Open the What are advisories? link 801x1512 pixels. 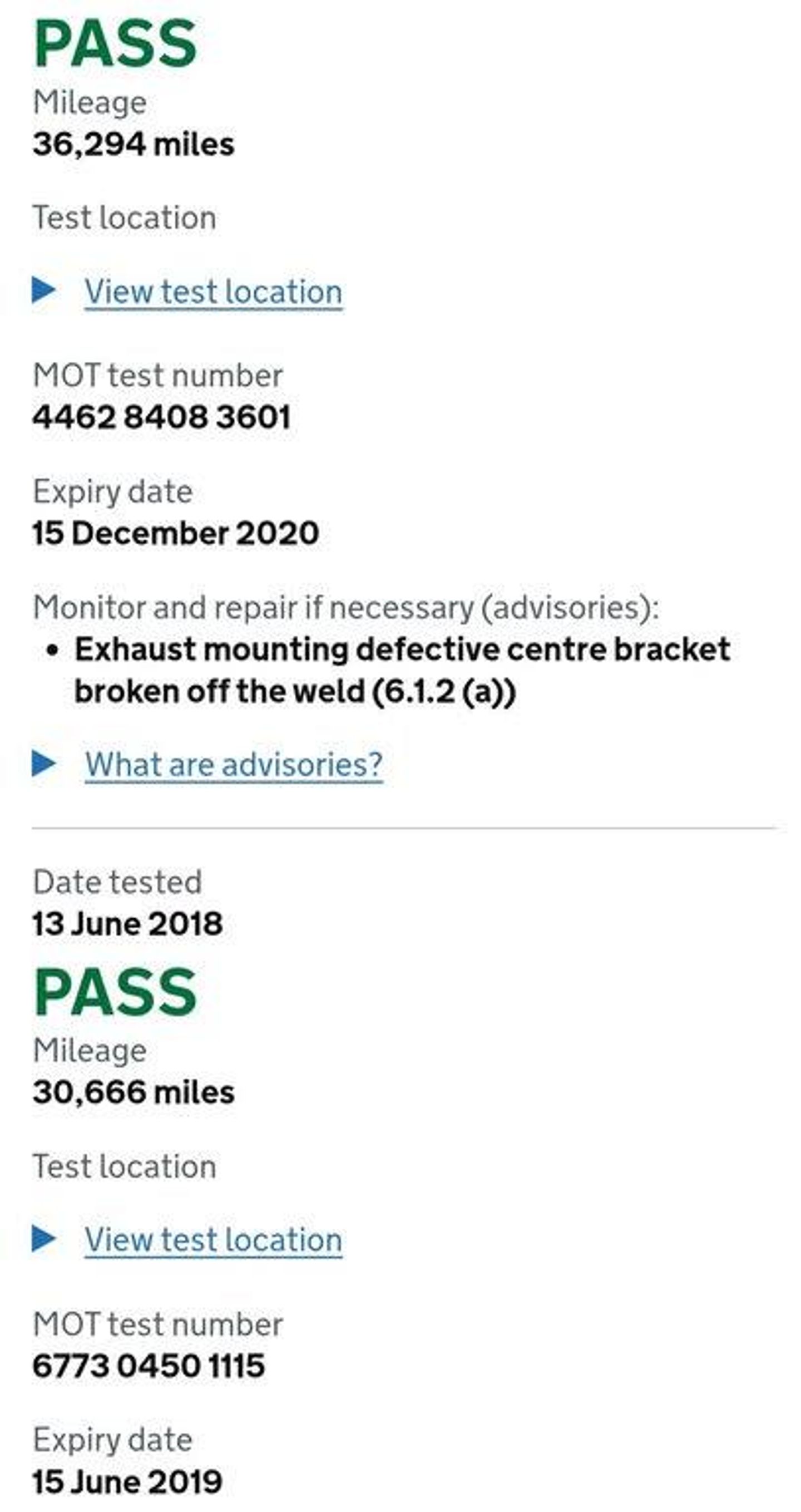(234, 764)
